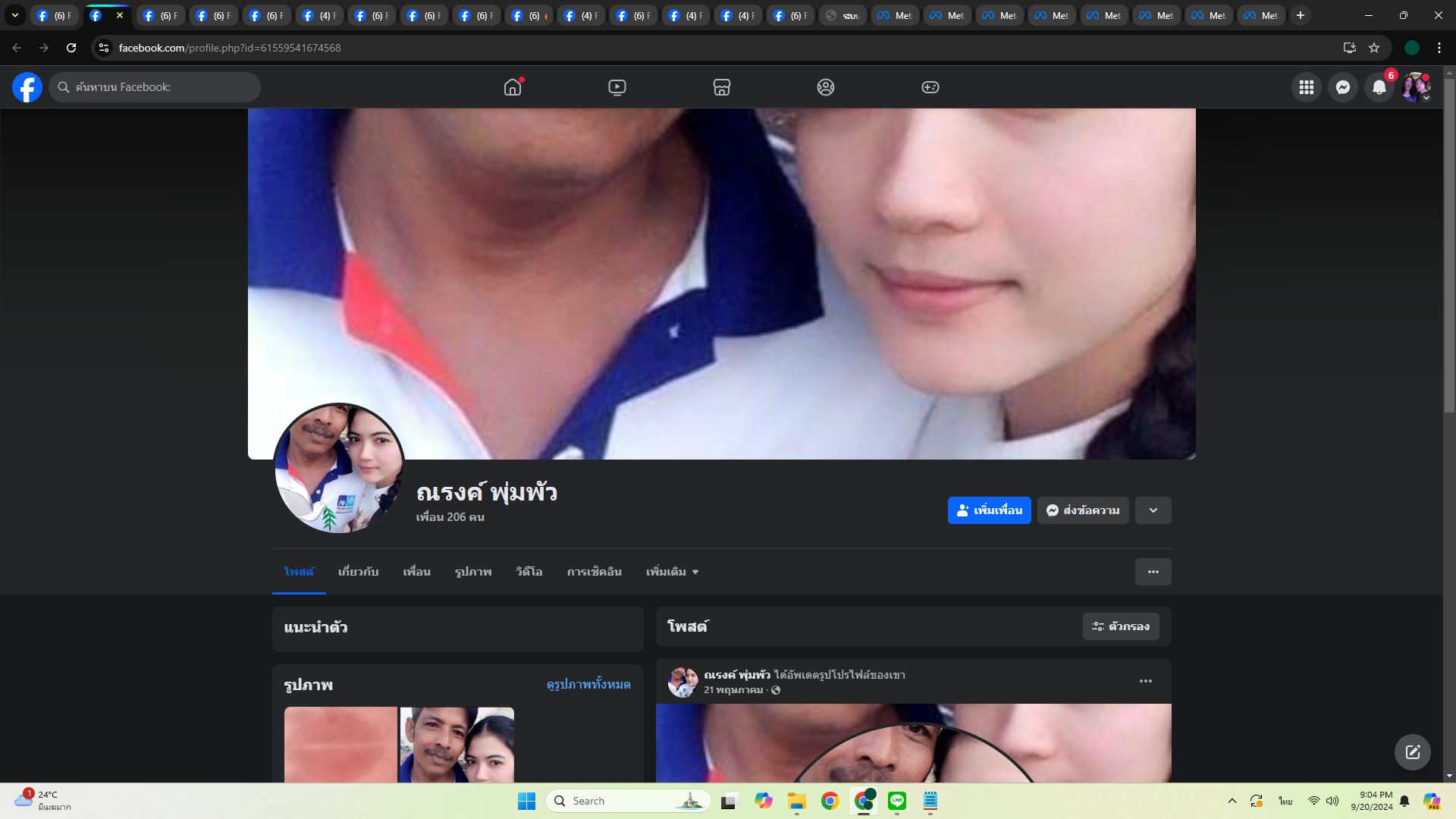Click floating new message compose icon
This screenshot has width=1456, height=819.
(1412, 752)
